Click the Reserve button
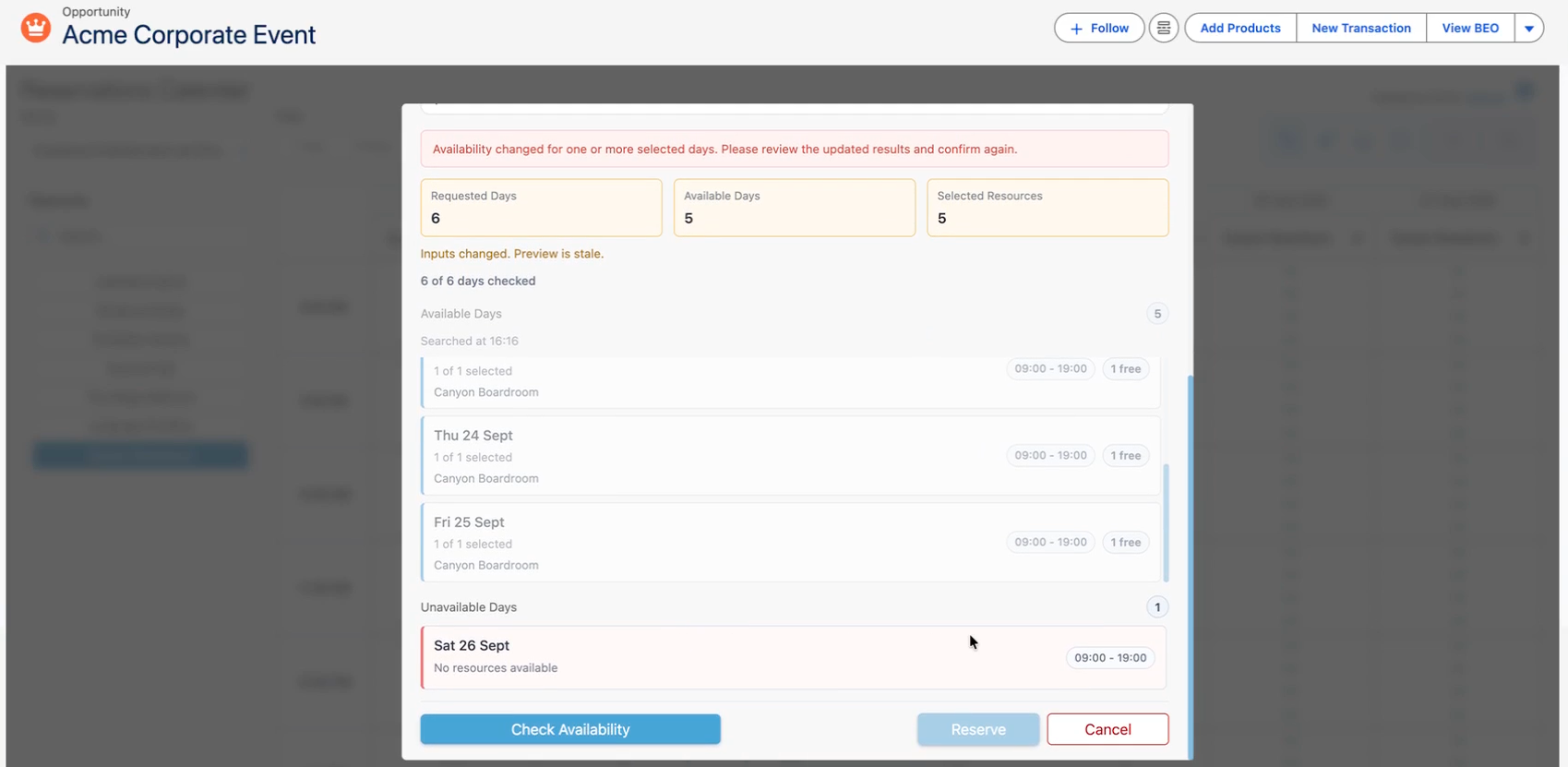This screenshot has width=1568, height=767. [x=978, y=729]
